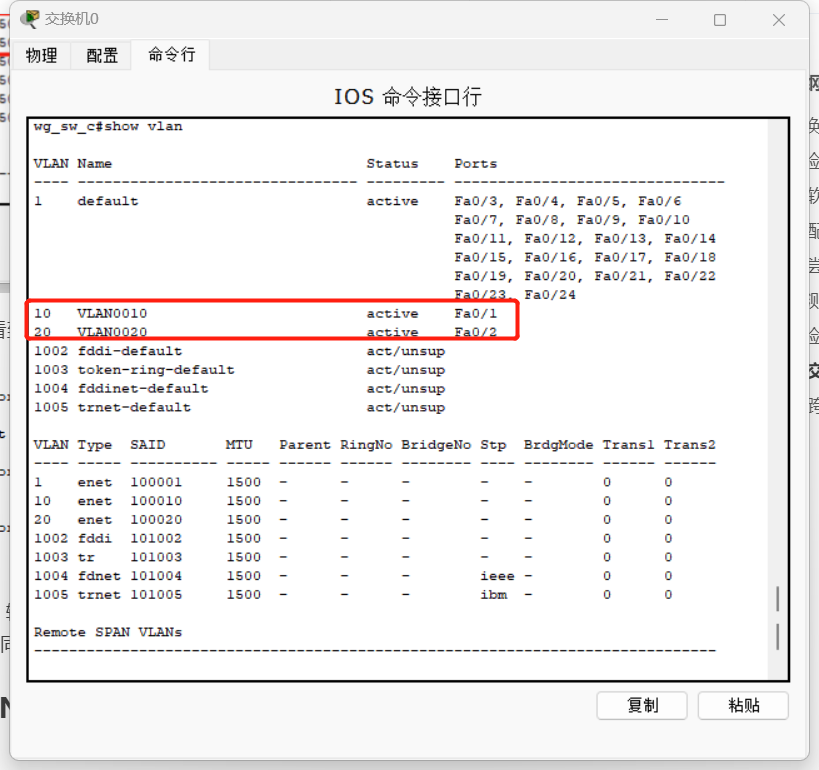Click the 粘贴 button
The height and width of the screenshot is (770, 819).
coord(743,706)
